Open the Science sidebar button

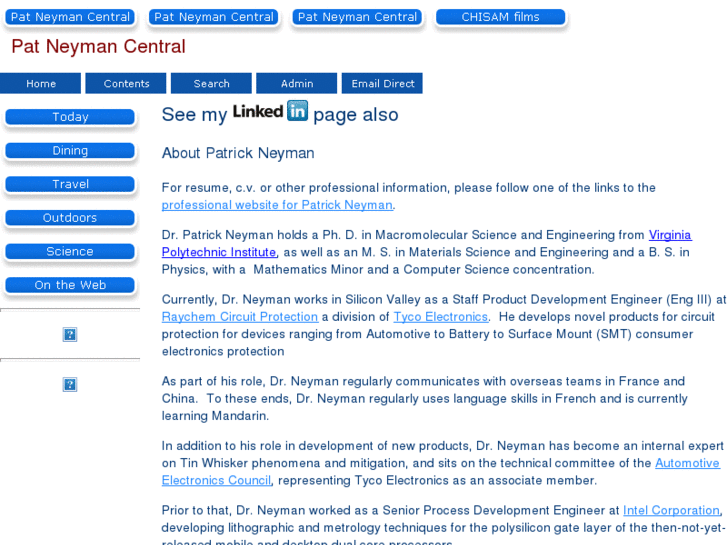[x=70, y=251]
